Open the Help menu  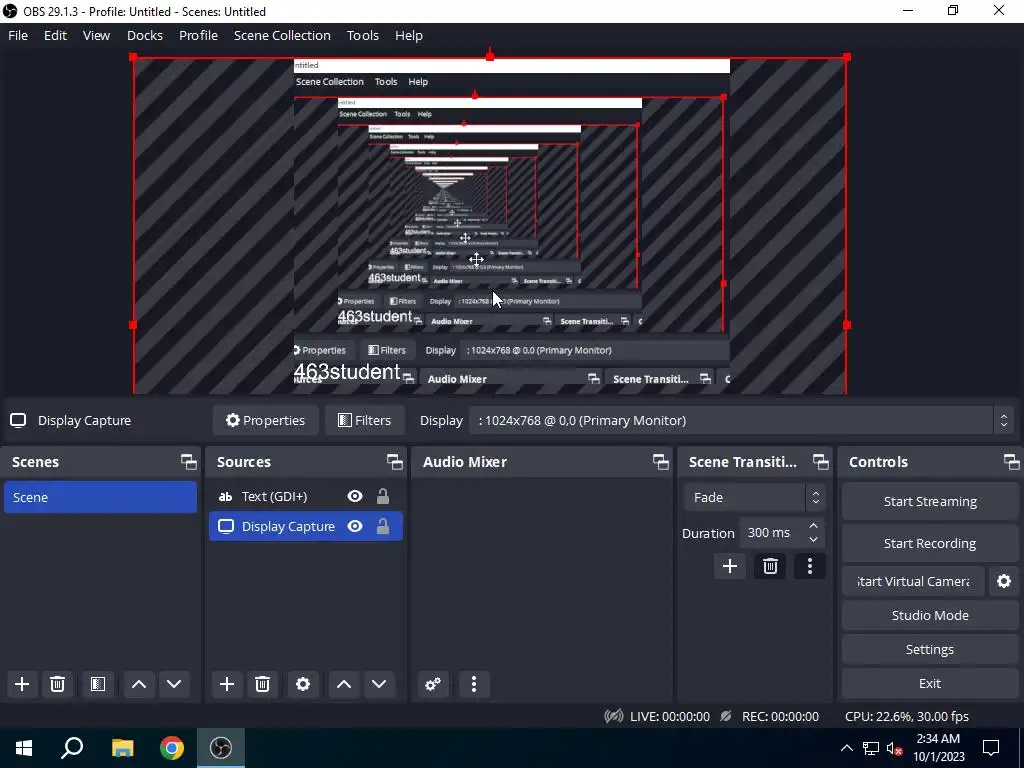[x=409, y=35]
